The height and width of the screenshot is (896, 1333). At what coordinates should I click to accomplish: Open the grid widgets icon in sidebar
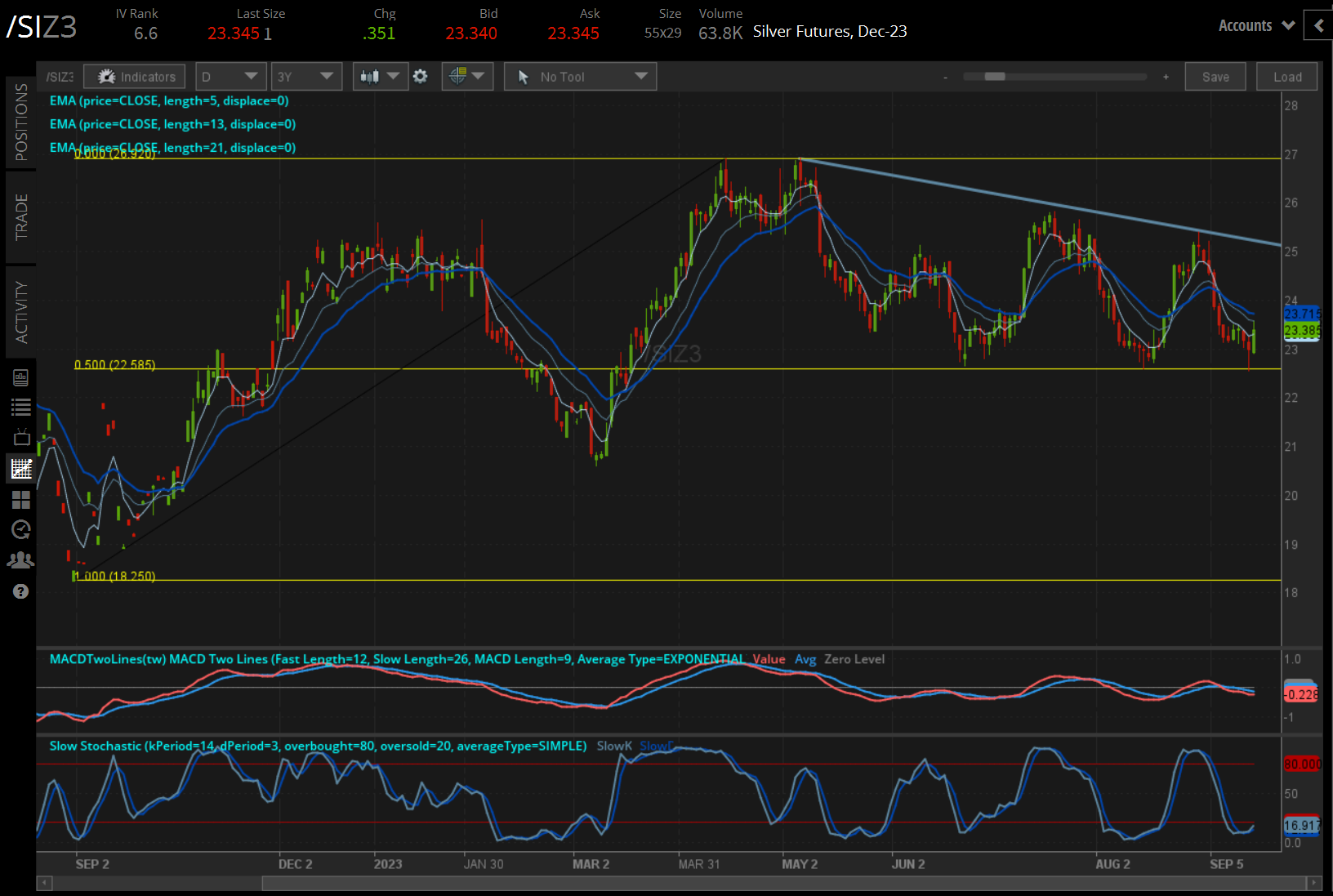21,499
